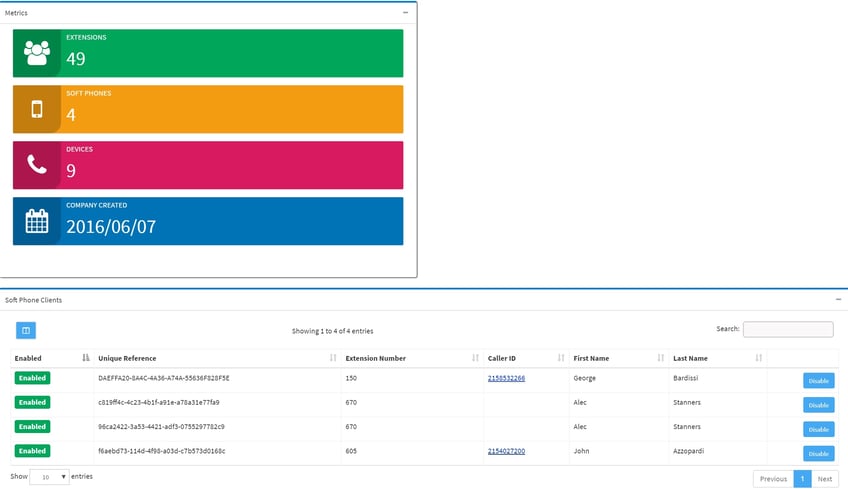This screenshot has width=848, height=489.
Task: Click the Extensions people group icon
Action: [37, 53]
